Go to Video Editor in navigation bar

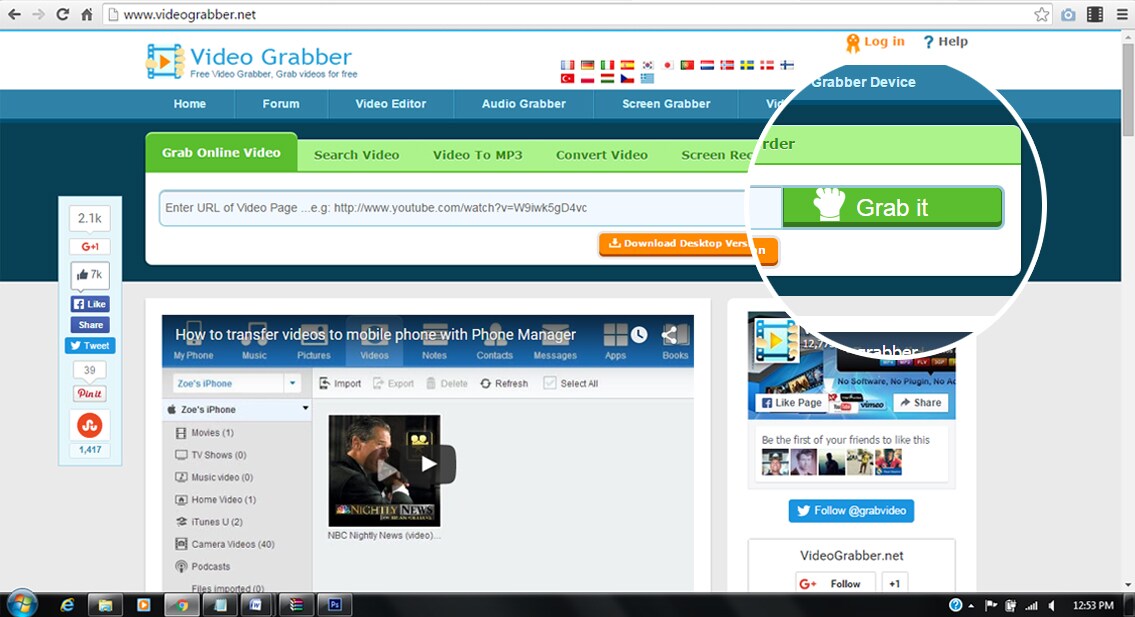pyautogui.click(x=391, y=104)
